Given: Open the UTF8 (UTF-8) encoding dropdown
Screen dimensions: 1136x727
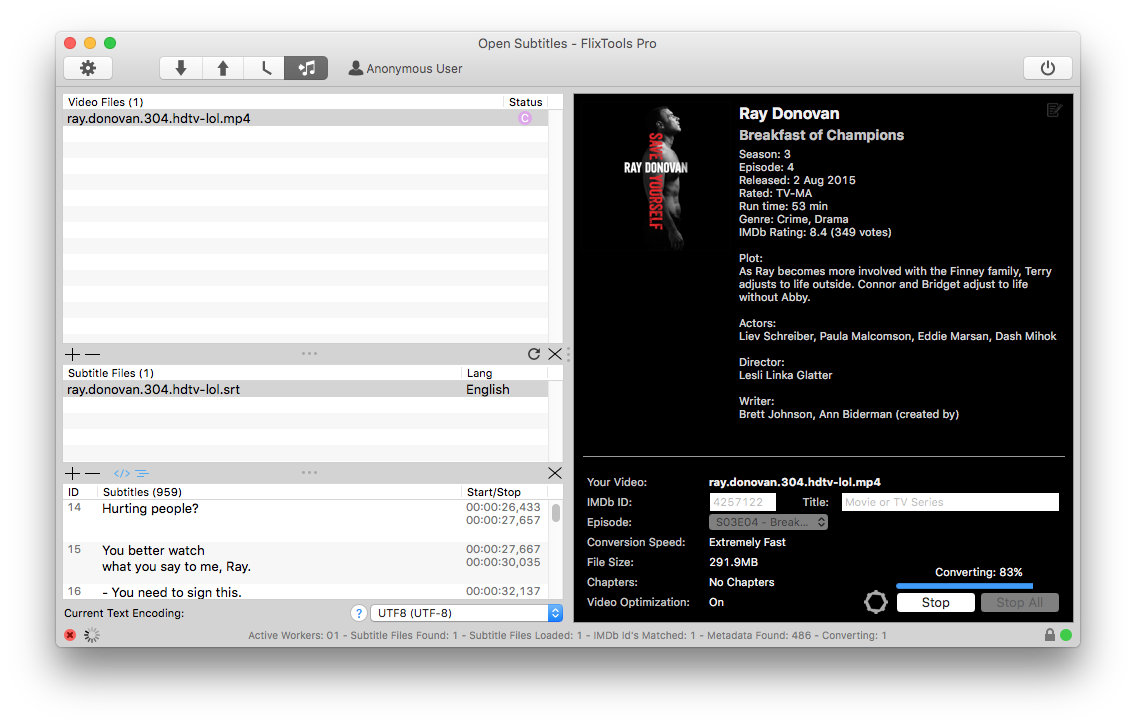Looking at the screenshot, I should point(467,613).
